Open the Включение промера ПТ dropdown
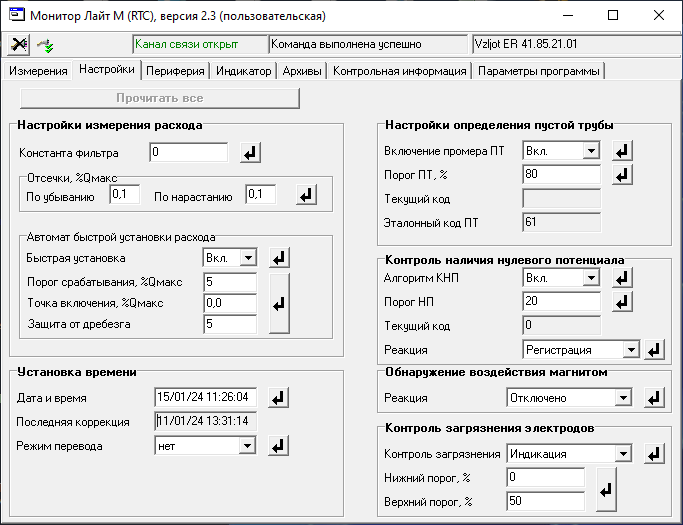The width and height of the screenshot is (683, 525). 592,151
